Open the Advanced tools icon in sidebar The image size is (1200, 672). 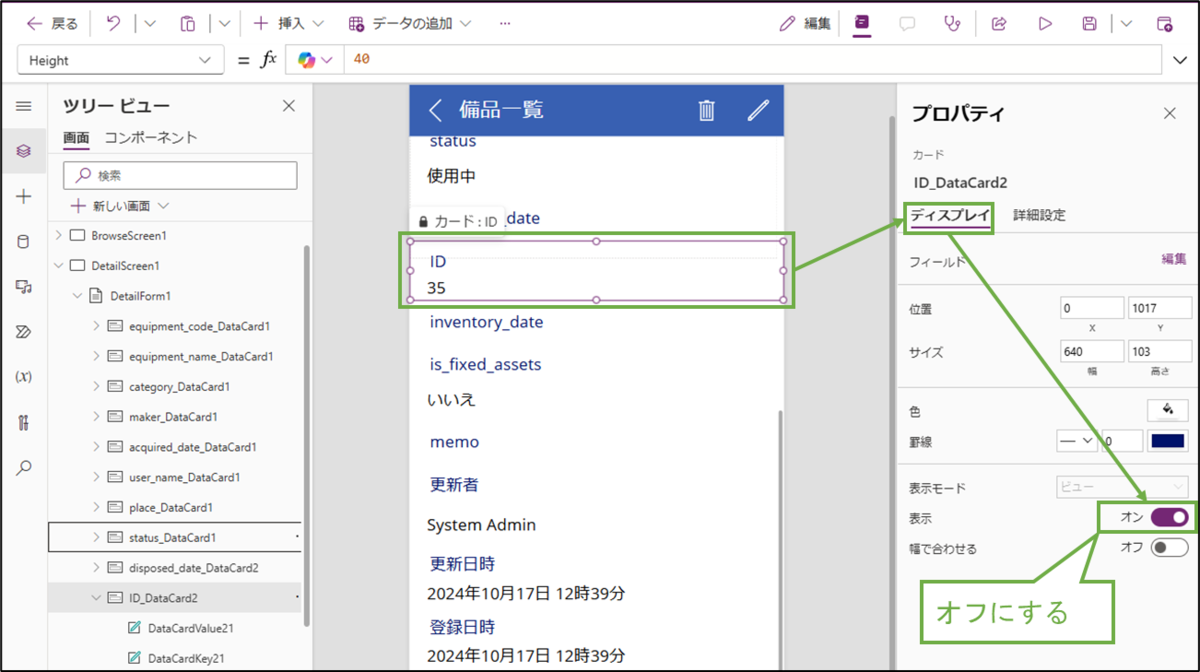[24, 422]
